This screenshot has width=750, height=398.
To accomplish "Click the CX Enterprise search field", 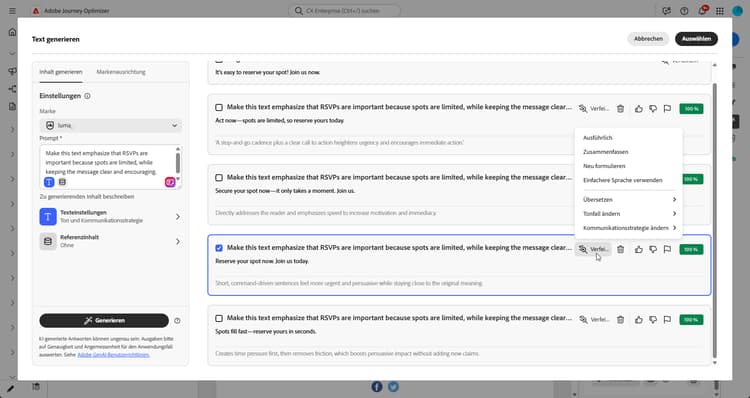I will coord(344,11).
